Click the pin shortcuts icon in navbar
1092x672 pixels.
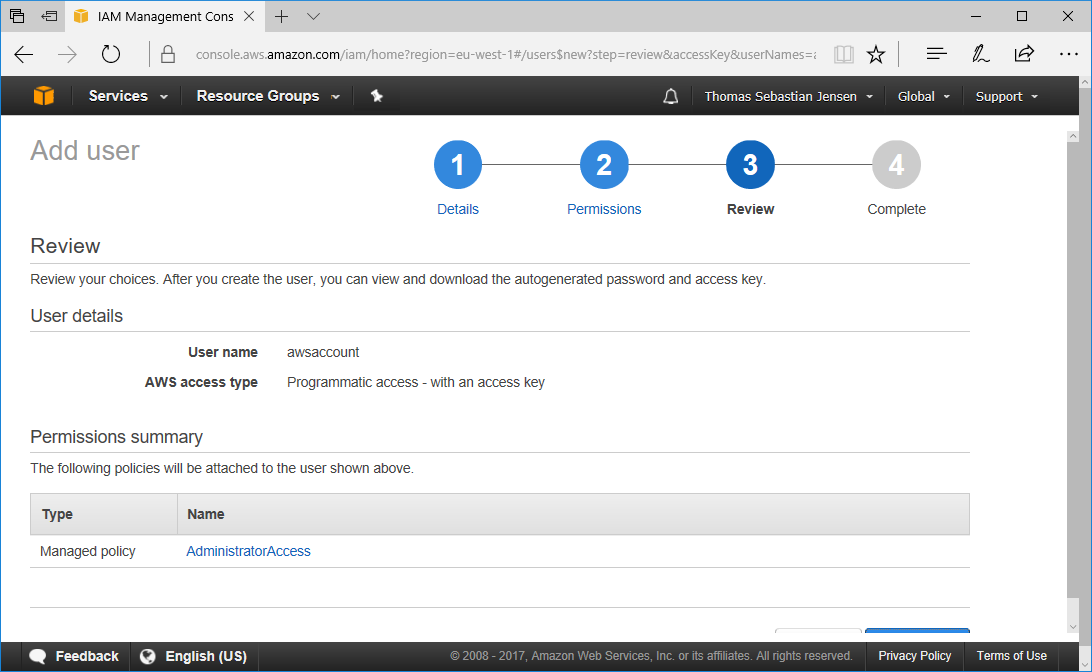coord(377,96)
